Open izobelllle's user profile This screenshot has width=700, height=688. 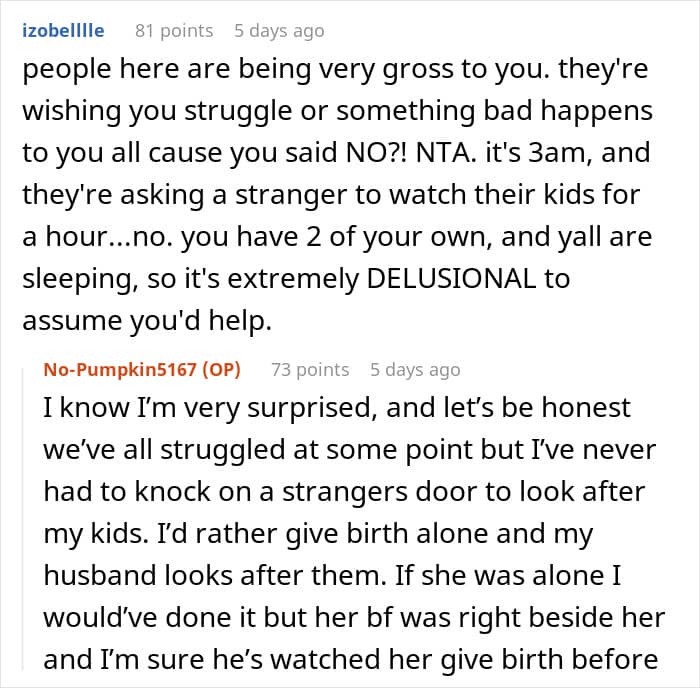click(62, 31)
